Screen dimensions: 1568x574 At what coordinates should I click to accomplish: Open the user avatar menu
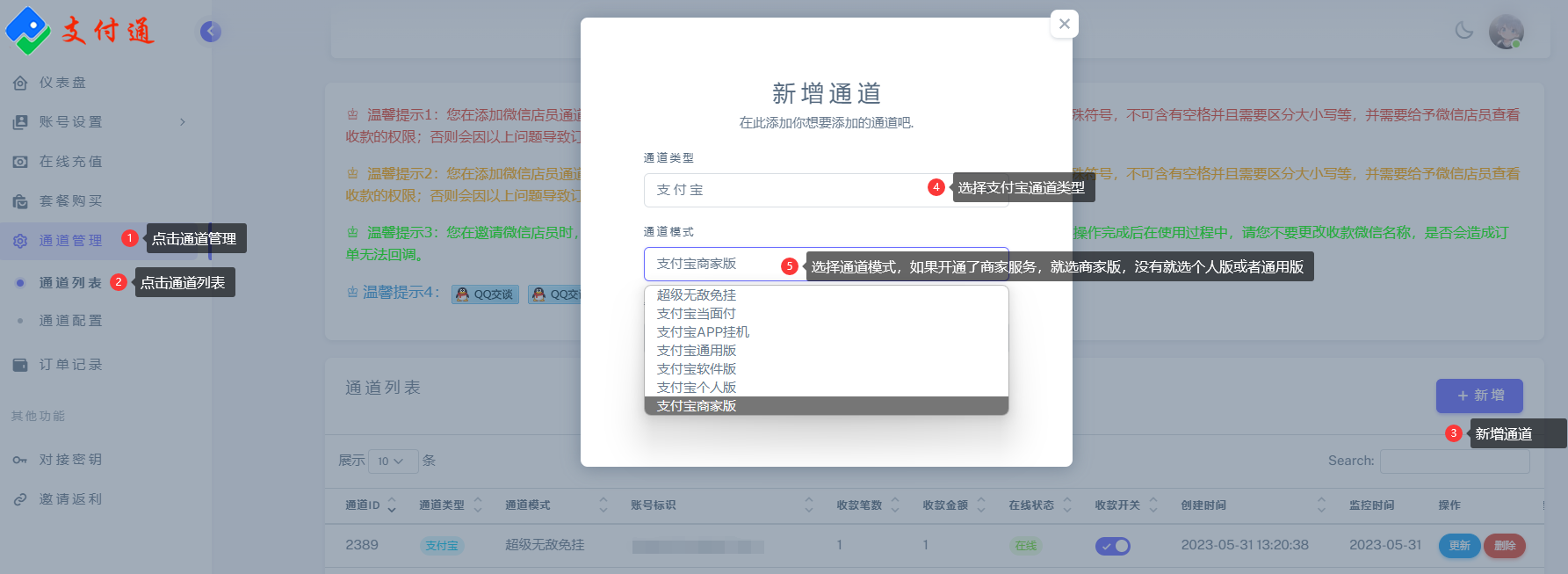click(1506, 32)
